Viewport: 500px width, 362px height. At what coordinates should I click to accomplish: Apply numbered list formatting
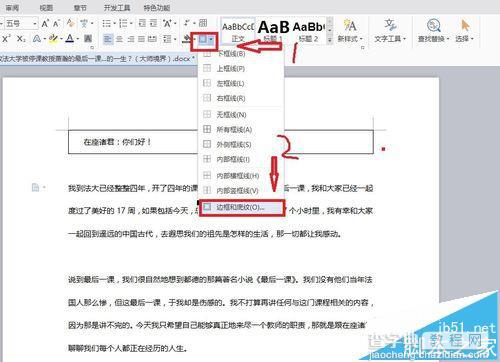(x=123, y=23)
